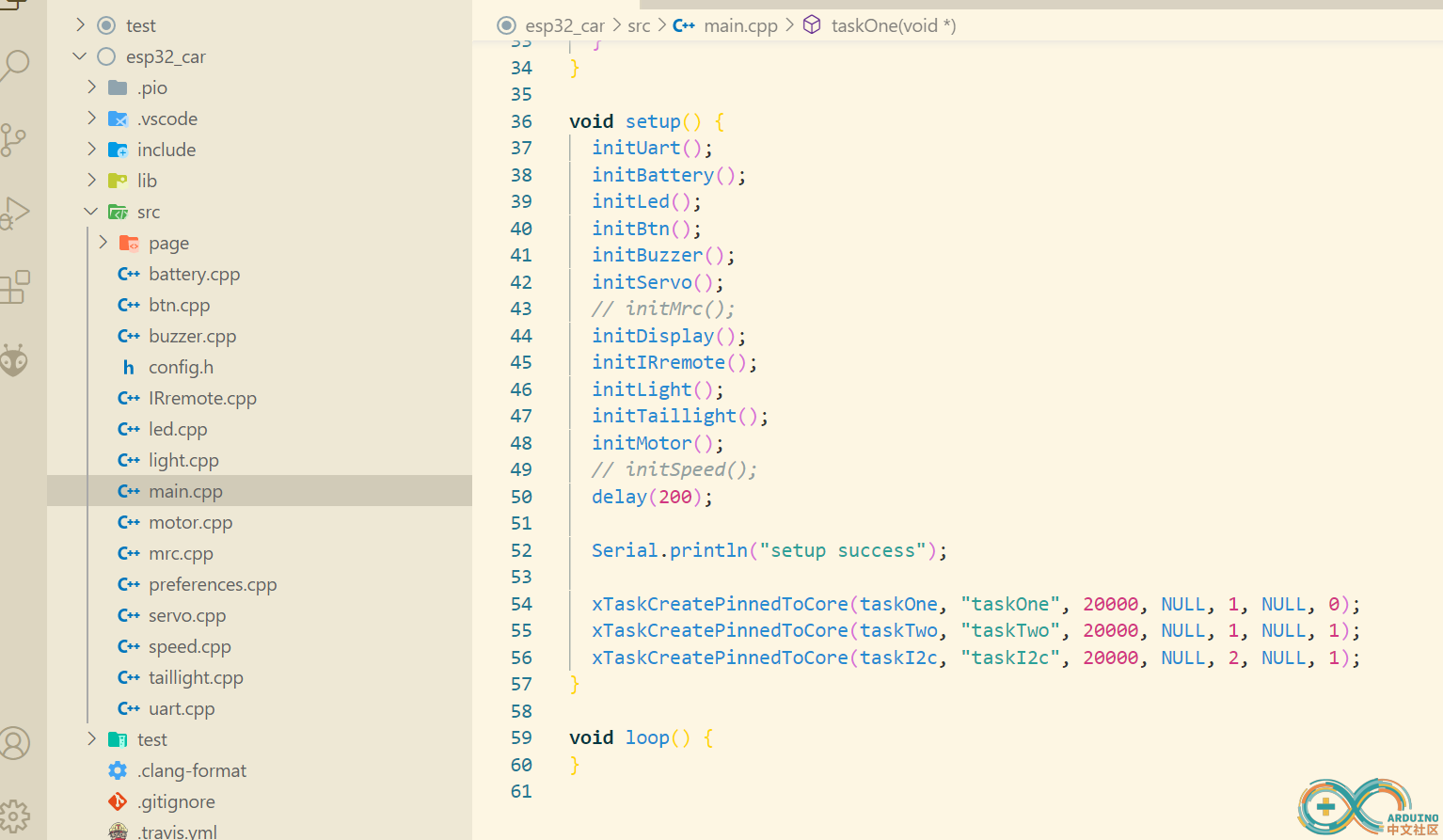Image resolution: width=1443 pixels, height=840 pixels.
Task: Click esp32_car in the breadcrumb
Action: [564, 25]
